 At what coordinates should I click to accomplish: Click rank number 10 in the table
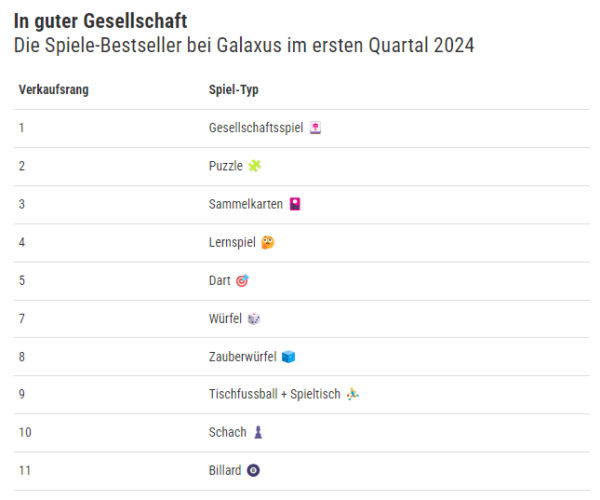[x=25, y=432]
